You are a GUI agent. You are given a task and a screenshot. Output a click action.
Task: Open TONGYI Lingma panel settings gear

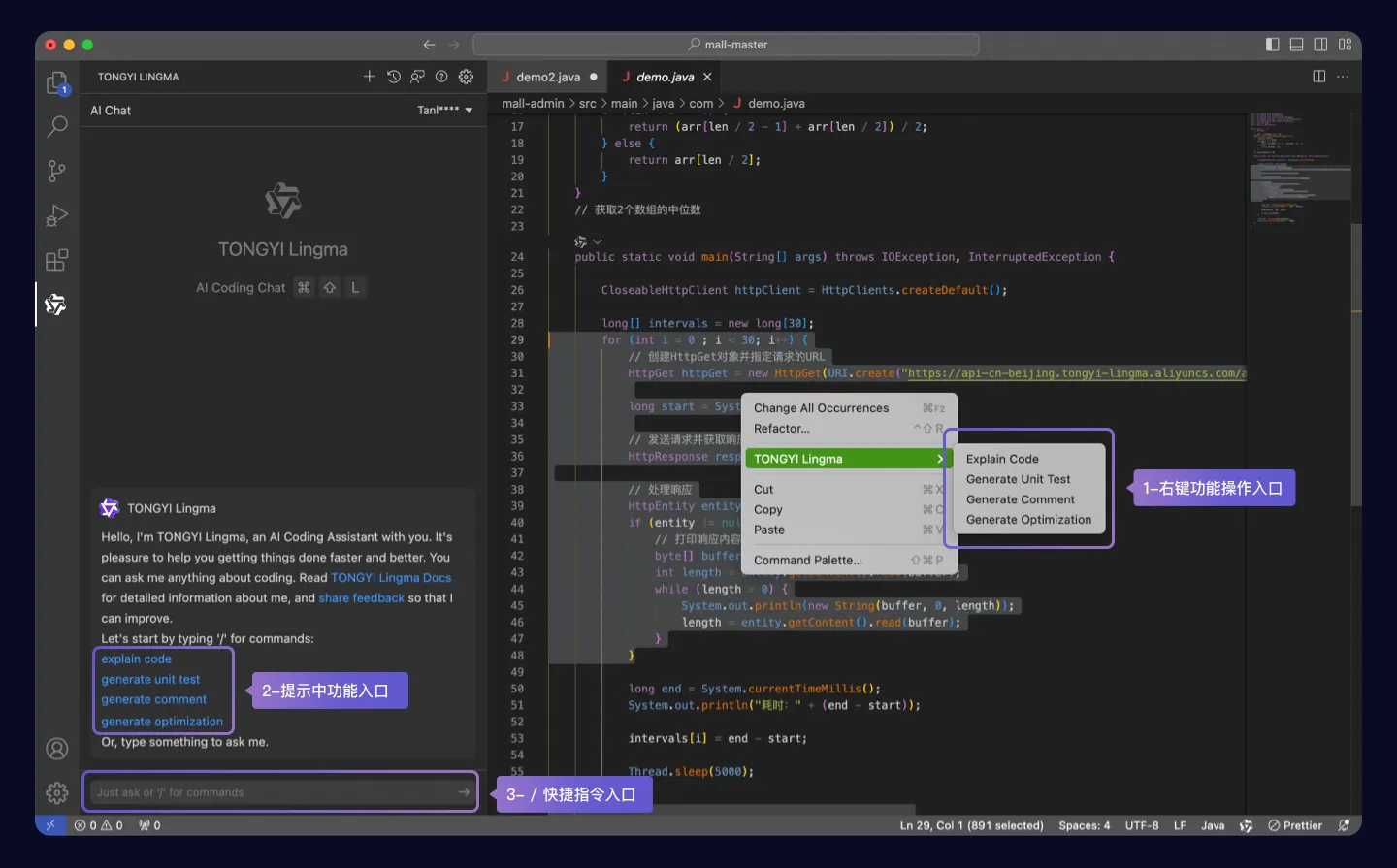(x=466, y=77)
